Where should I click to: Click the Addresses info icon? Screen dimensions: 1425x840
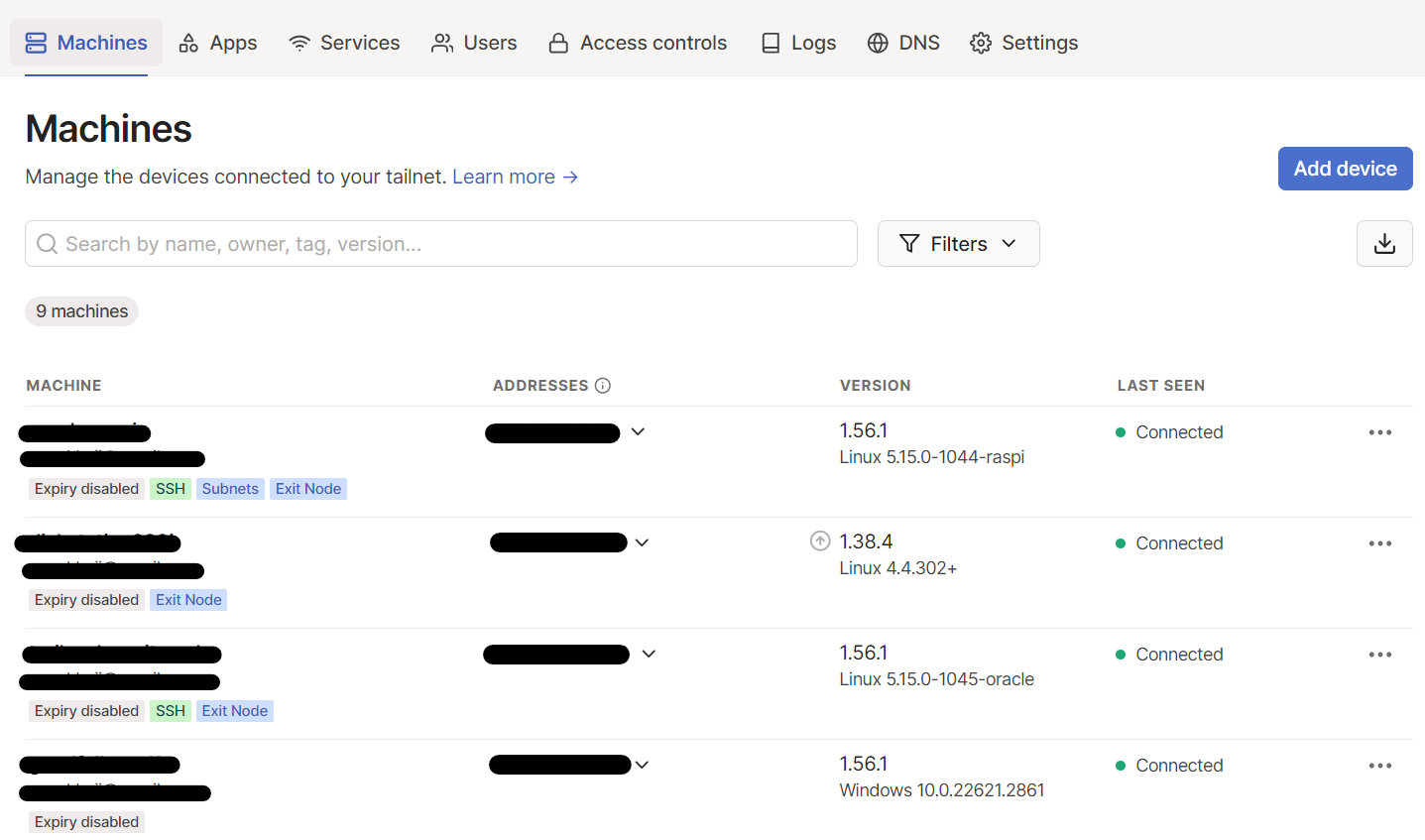coord(603,386)
